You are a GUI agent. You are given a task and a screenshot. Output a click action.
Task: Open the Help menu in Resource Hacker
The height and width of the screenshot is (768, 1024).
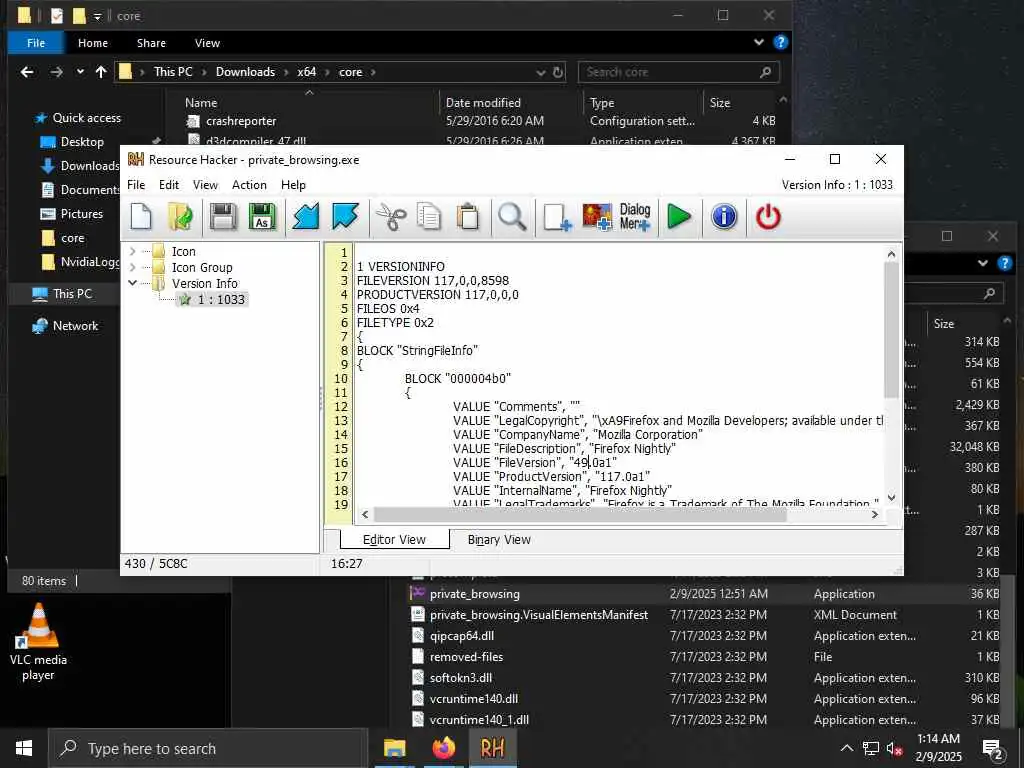click(293, 185)
